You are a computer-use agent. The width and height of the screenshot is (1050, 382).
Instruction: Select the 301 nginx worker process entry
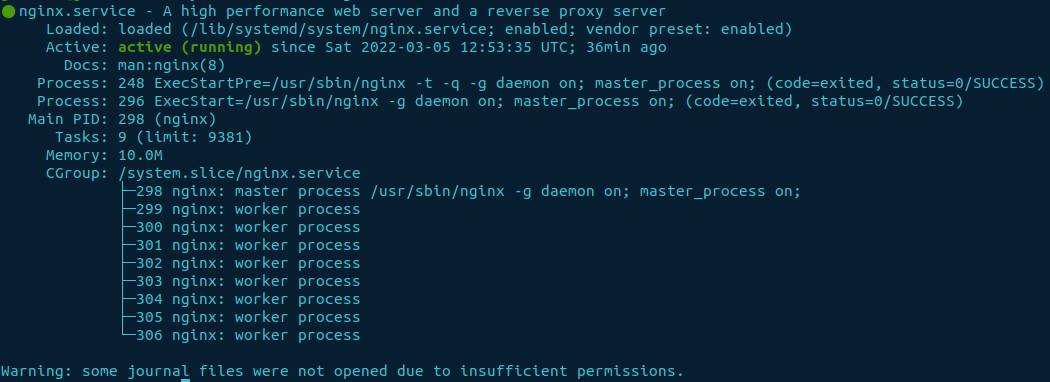pos(248,246)
